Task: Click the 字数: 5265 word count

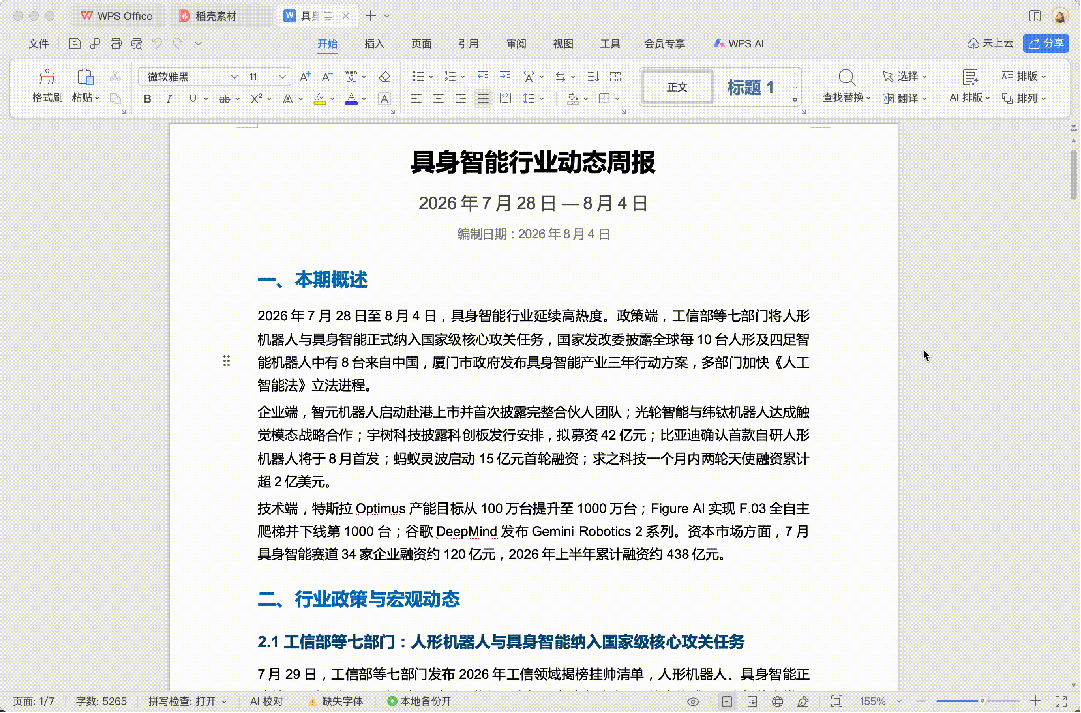Action: 101,701
